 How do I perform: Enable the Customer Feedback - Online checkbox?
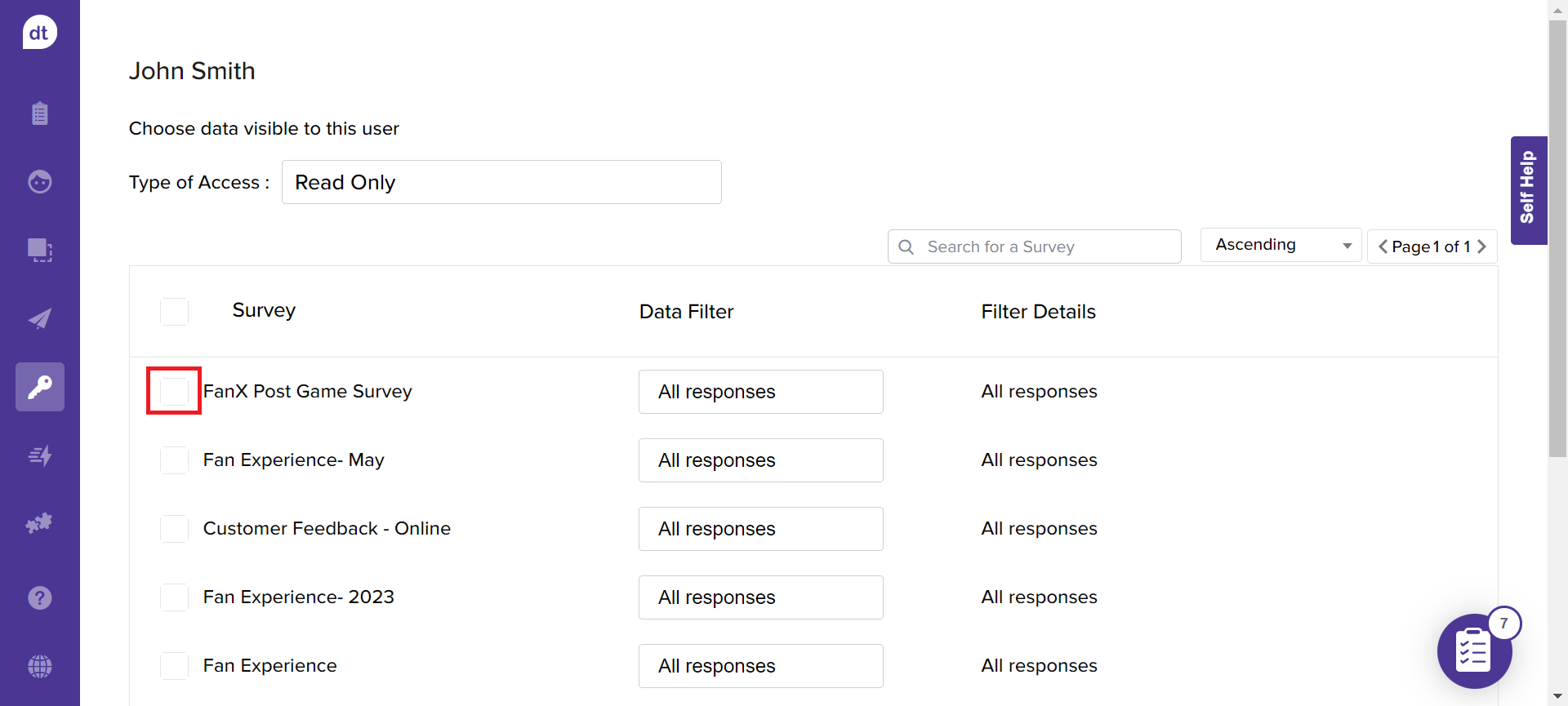coord(174,529)
